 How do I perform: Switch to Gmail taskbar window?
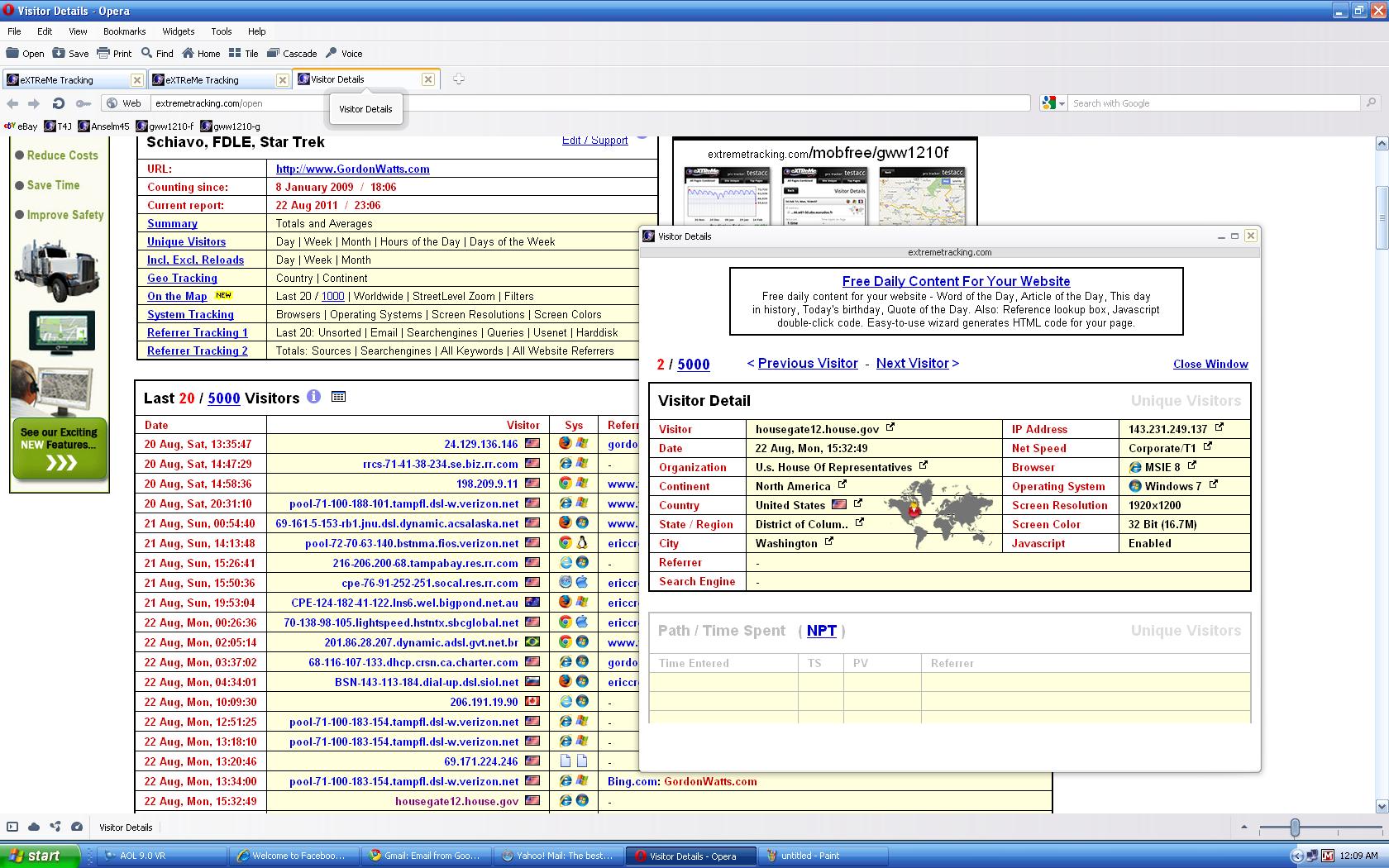[427, 856]
